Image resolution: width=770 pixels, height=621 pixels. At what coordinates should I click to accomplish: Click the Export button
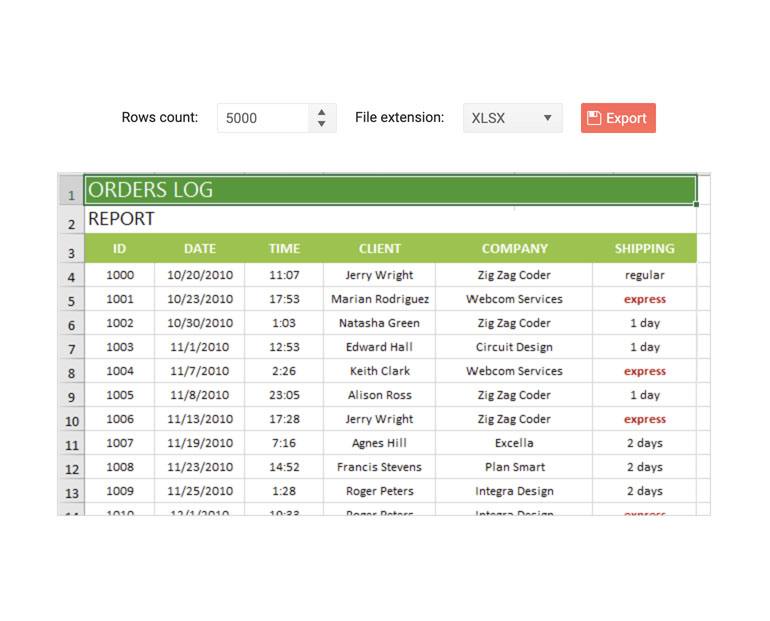coord(618,118)
